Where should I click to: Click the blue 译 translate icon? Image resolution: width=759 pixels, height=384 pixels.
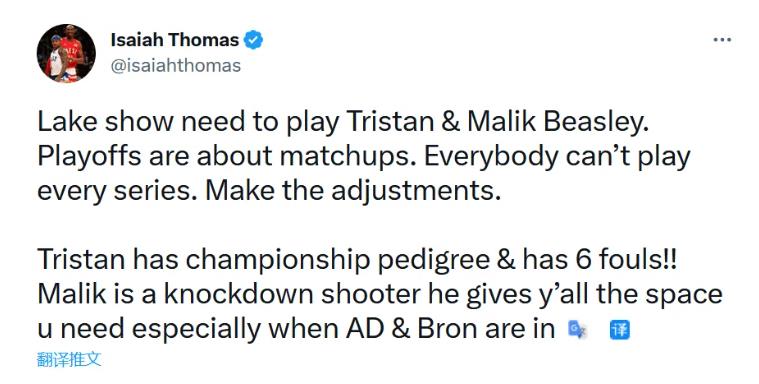620,330
